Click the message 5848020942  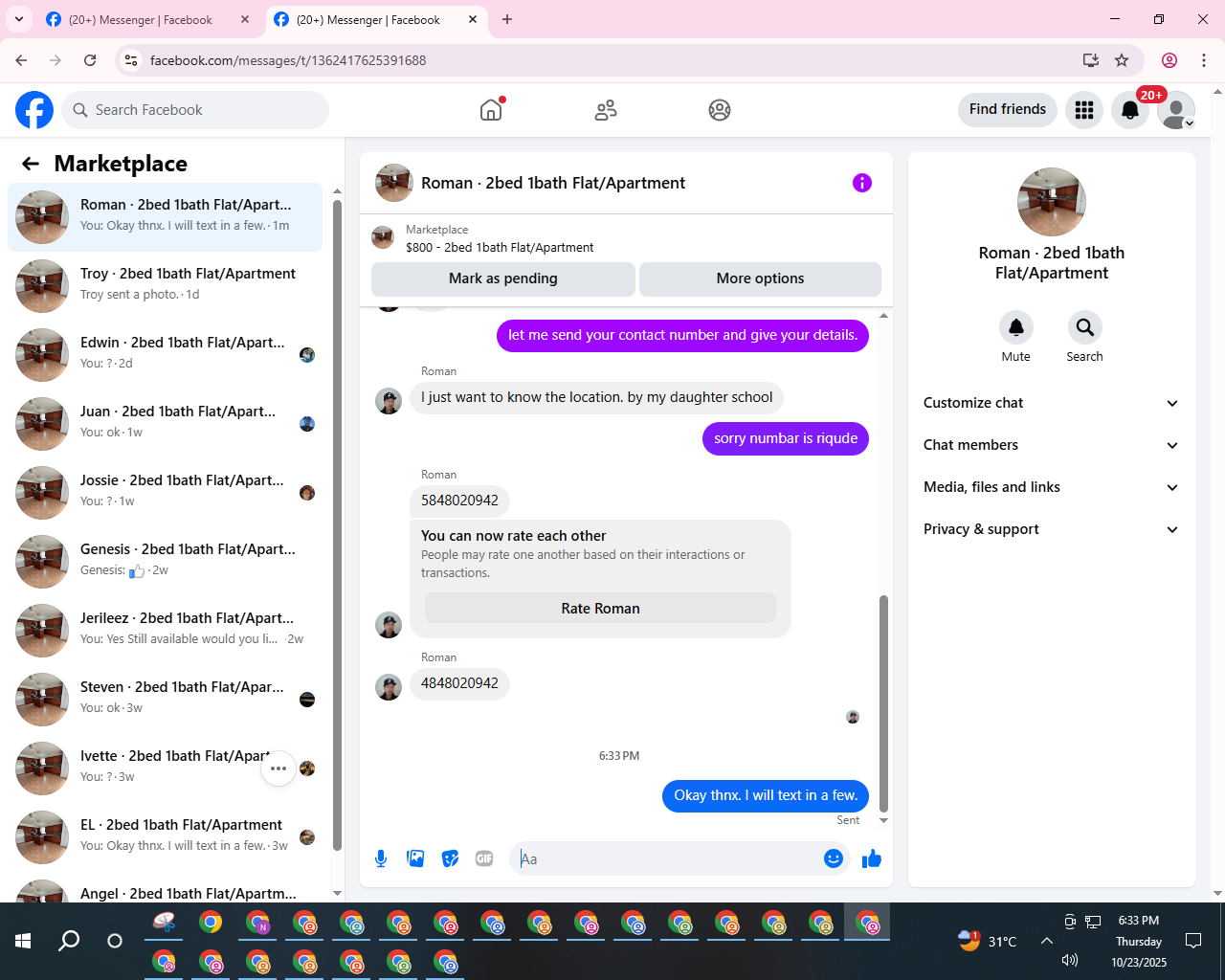pyautogui.click(x=459, y=501)
